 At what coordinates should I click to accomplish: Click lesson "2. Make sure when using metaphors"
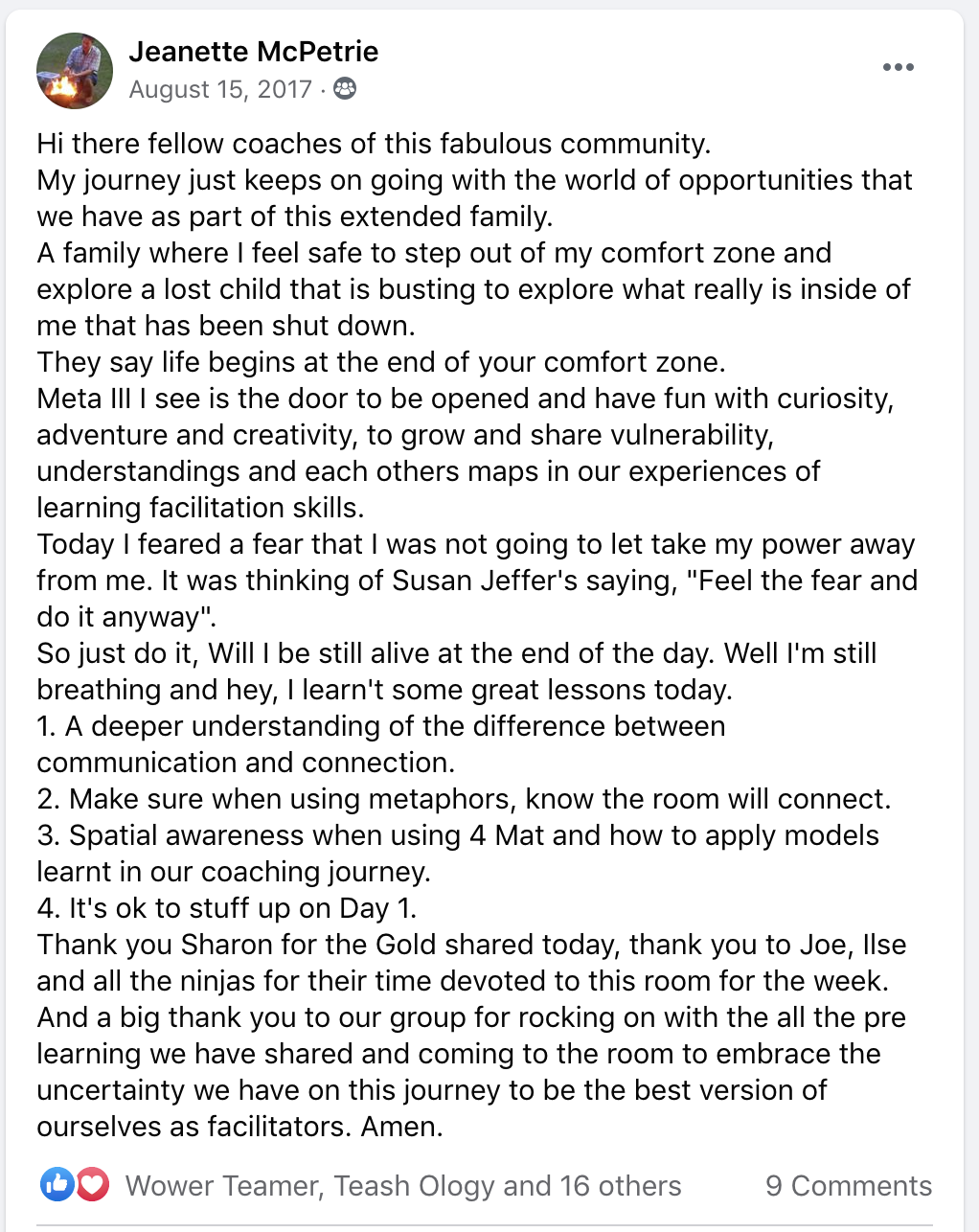(x=464, y=799)
